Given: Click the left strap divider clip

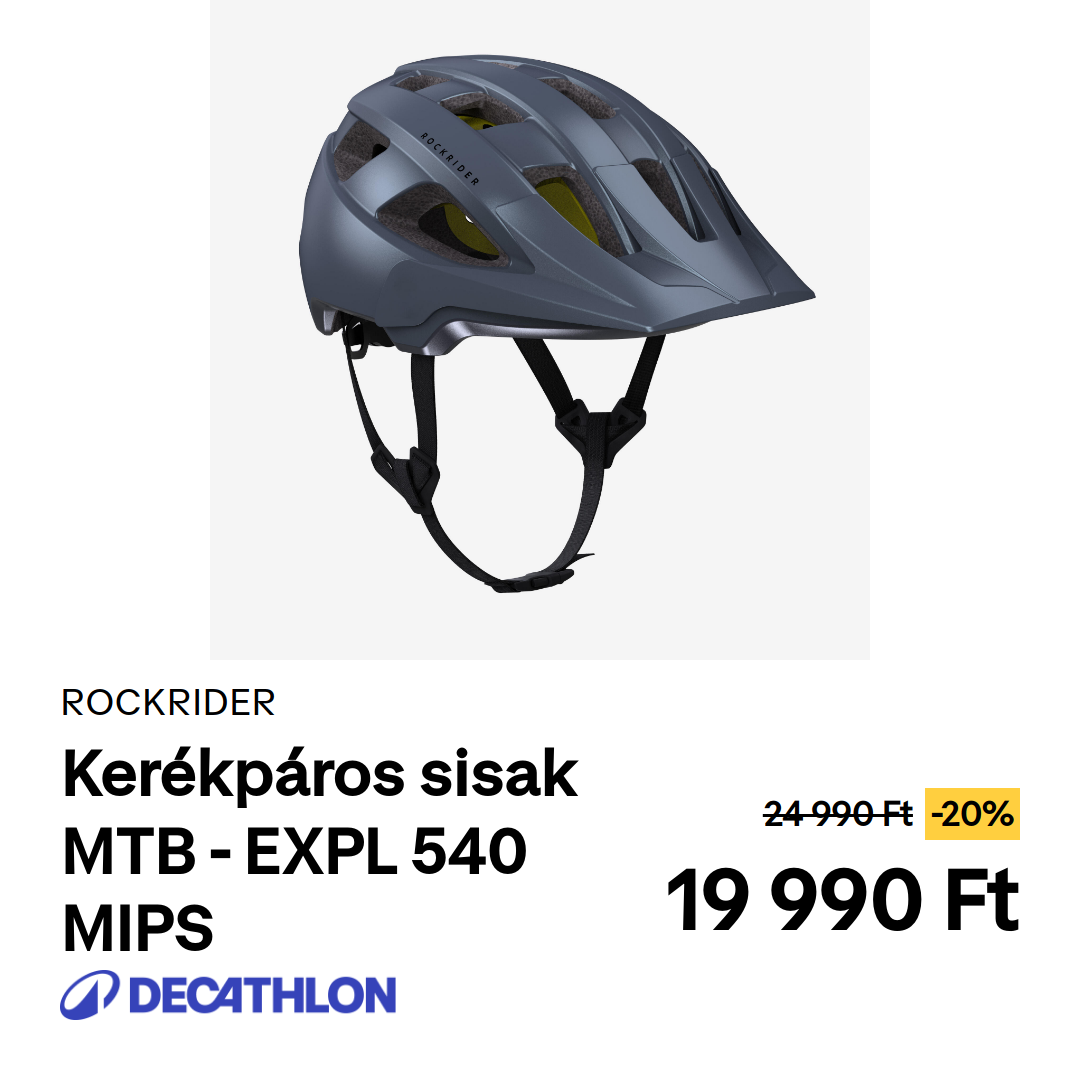Looking at the screenshot, I should pos(408,477).
